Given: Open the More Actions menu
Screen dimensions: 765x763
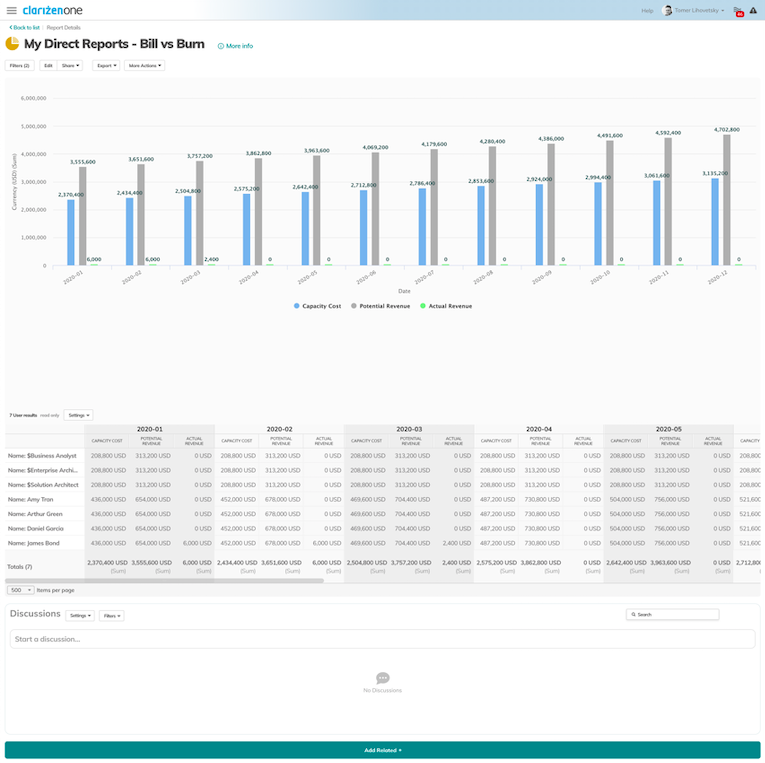Looking at the screenshot, I should (x=144, y=66).
